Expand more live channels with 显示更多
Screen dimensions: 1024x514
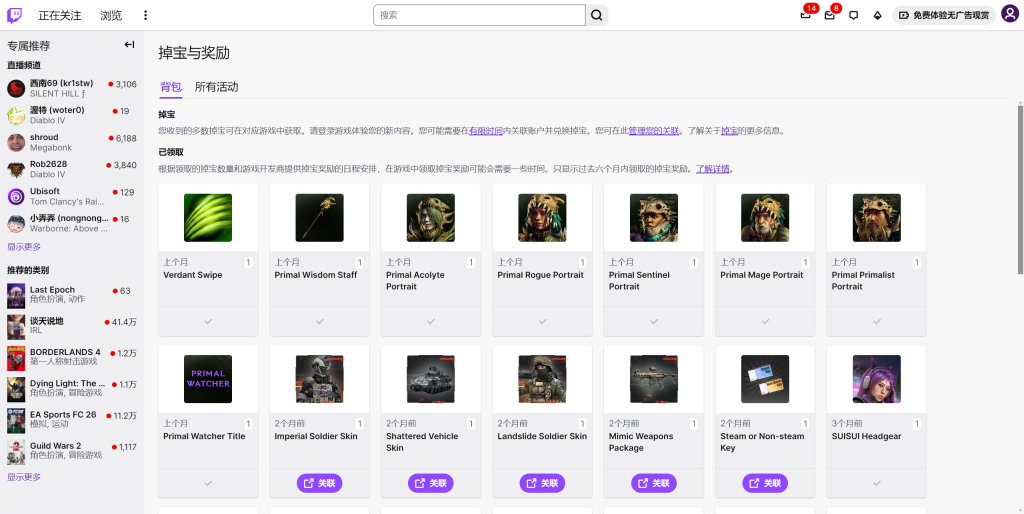tap(24, 247)
